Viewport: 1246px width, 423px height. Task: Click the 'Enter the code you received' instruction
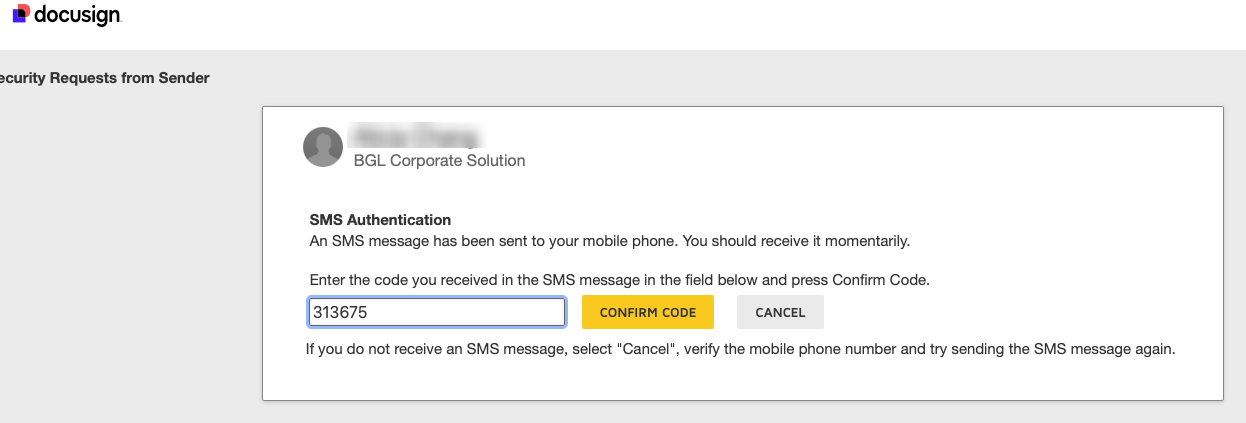(619, 280)
